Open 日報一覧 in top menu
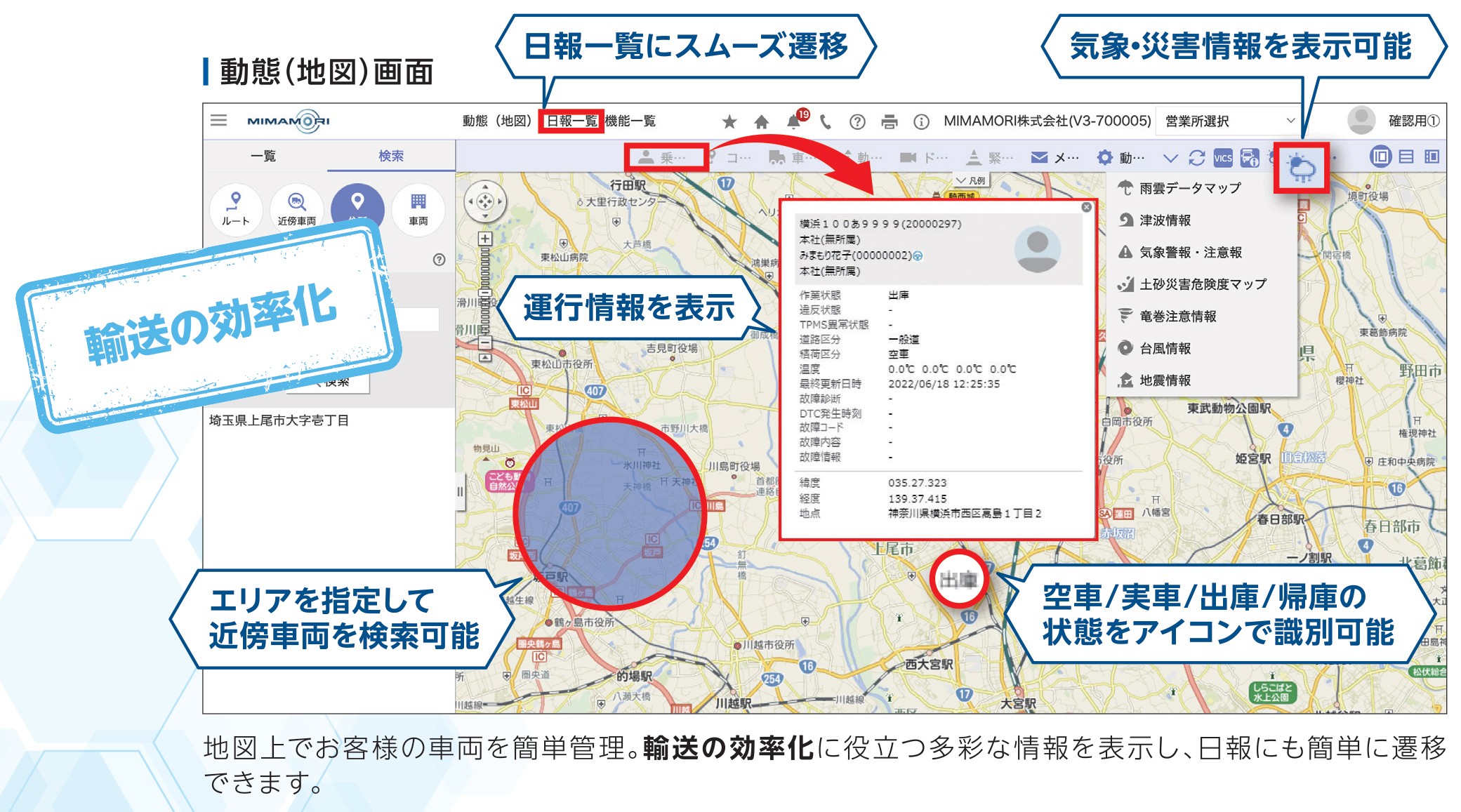The width and height of the screenshot is (1461, 812). coord(571,121)
